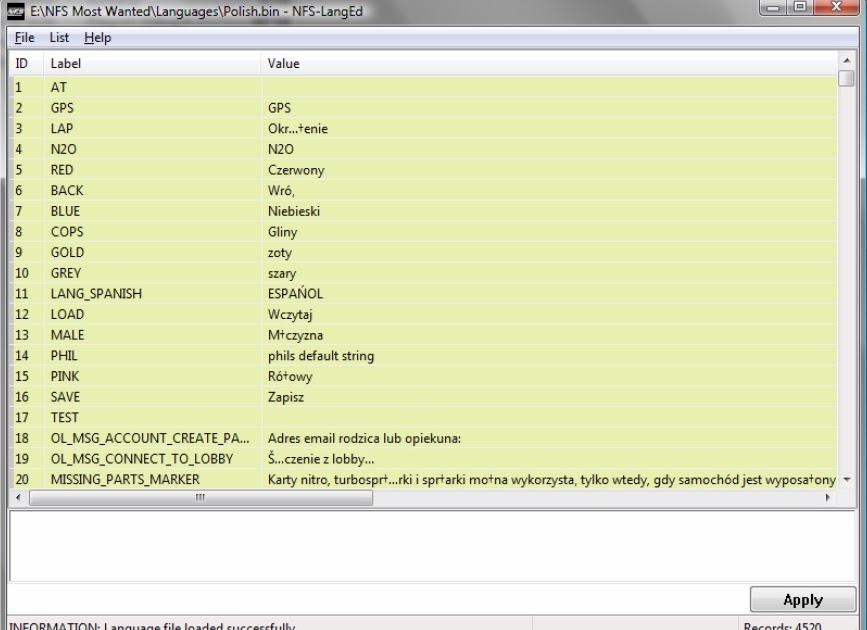Close the NFS-LangEd window
This screenshot has height=630, width=867.
(837, 7)
